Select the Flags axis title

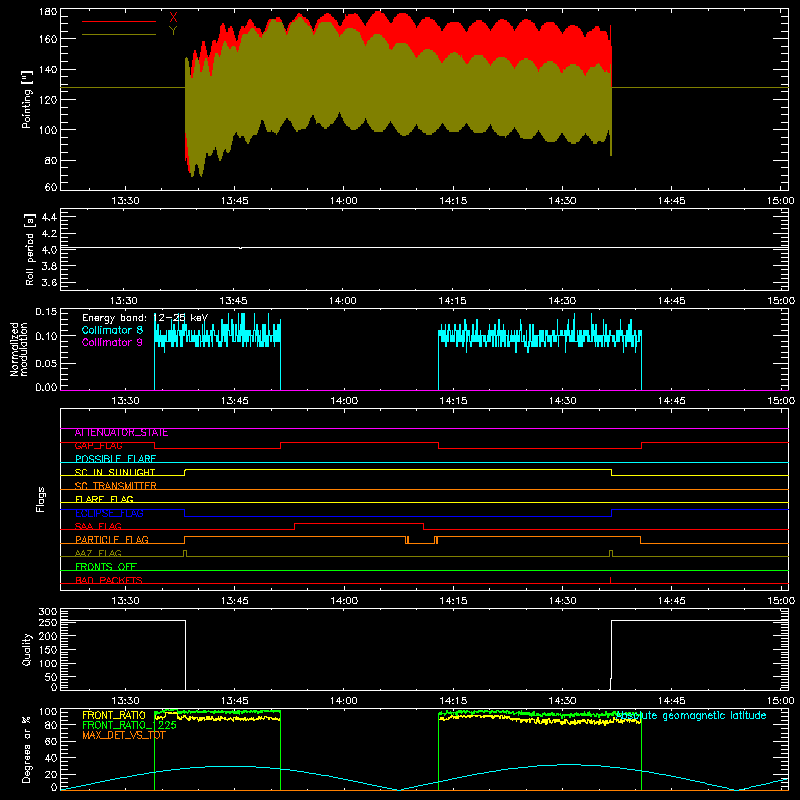pos(41,499)
